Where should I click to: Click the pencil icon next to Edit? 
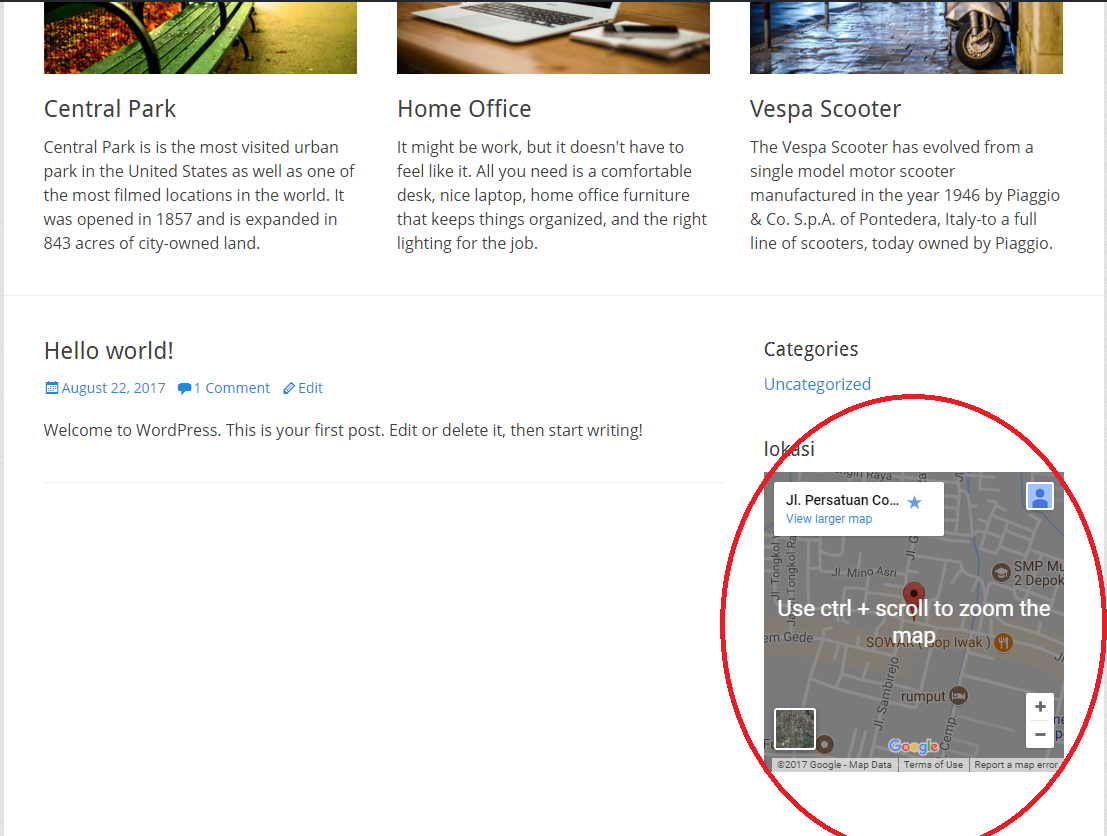click(x=289, y=388)
